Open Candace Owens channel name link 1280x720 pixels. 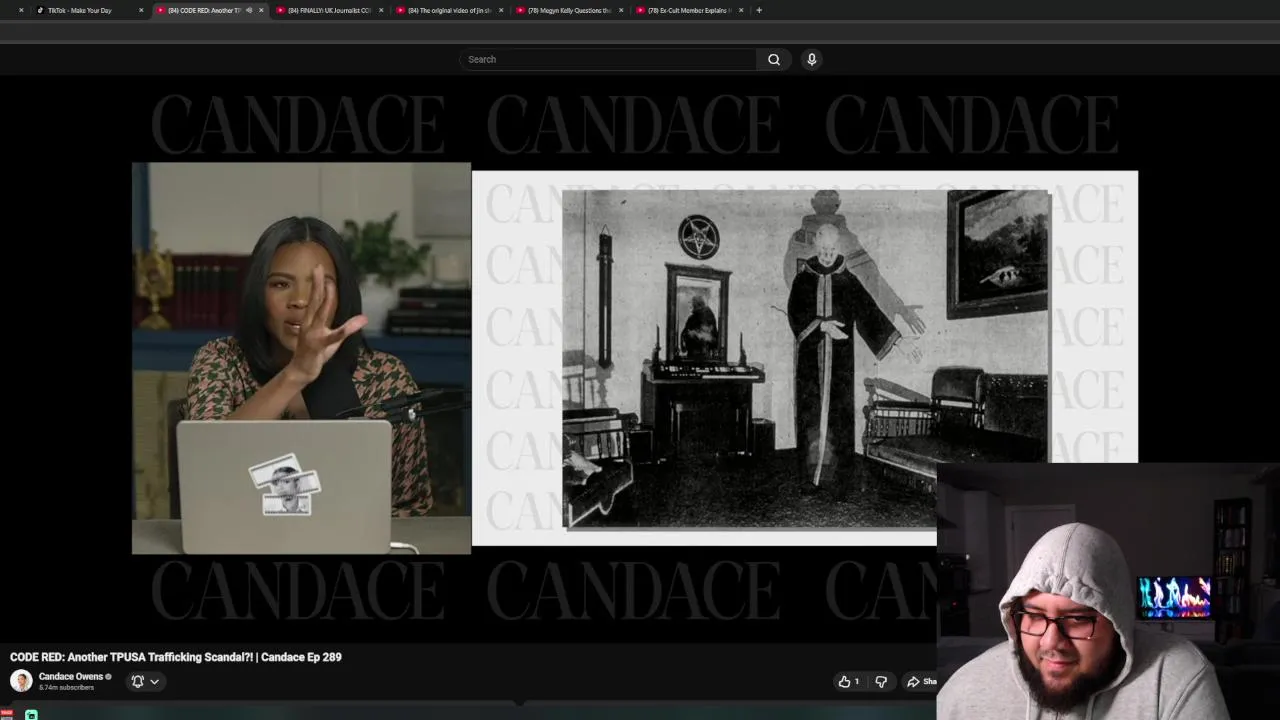tap(71, 677)
